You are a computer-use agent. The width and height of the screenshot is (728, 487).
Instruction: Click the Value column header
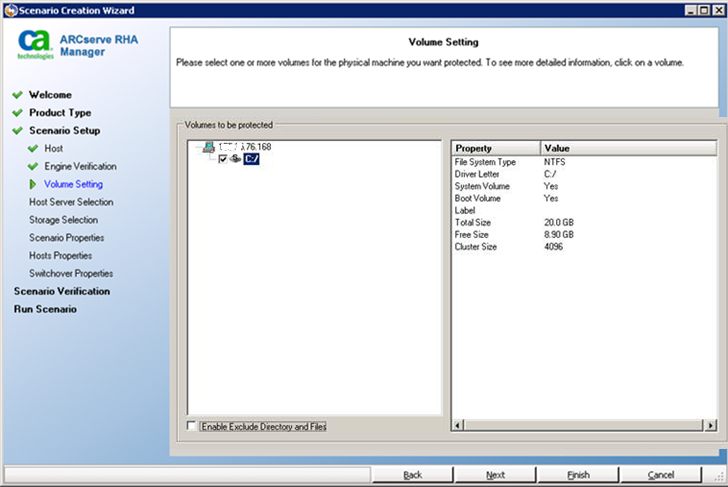(627, 148)
